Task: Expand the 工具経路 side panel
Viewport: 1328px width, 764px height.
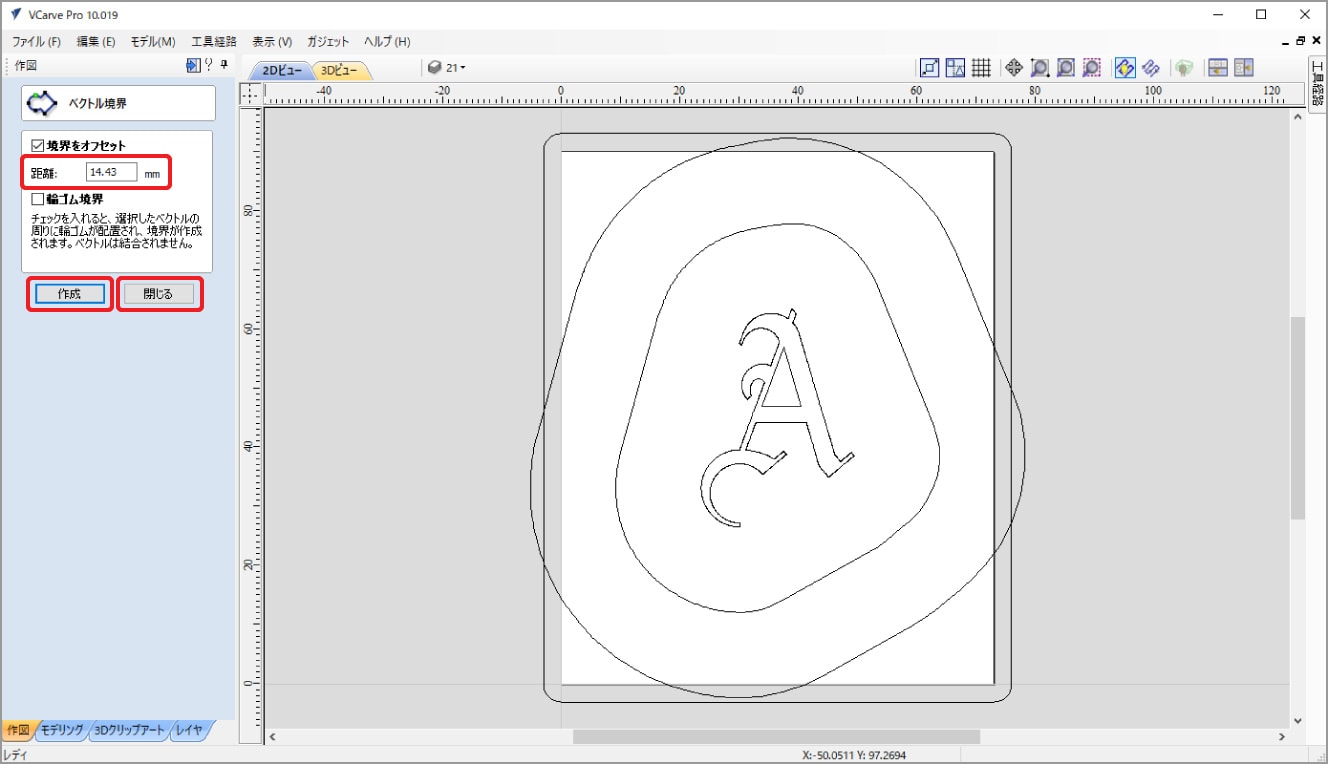Action: pyautogui.click(x=1317, y=81)
